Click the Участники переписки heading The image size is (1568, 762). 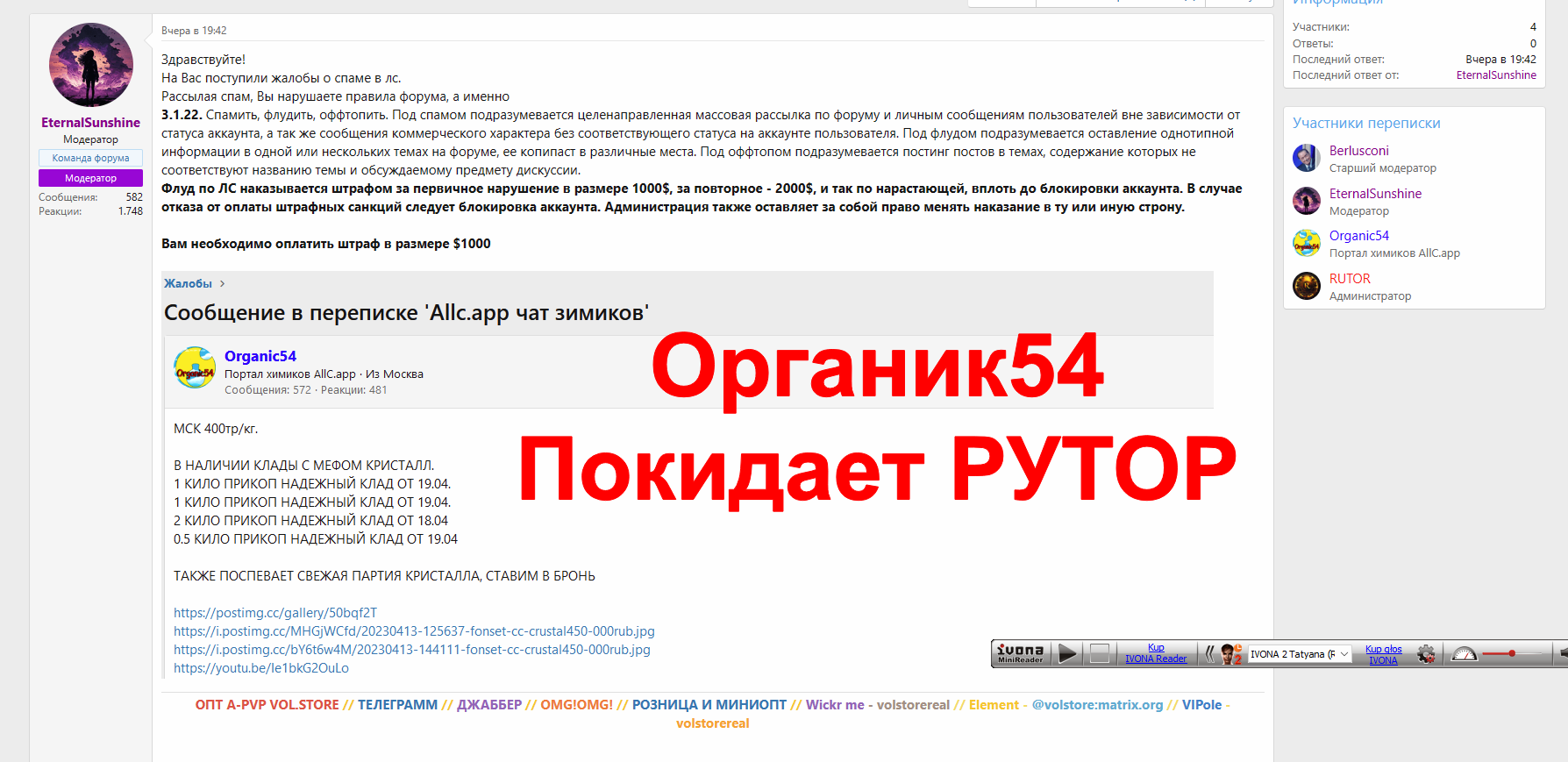(x=1366, y=124)
